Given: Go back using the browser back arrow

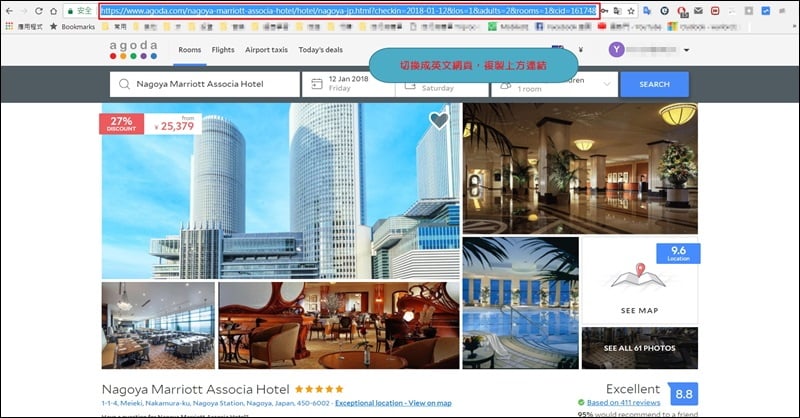Looking at the screenshot, I should tap(9, 11).
